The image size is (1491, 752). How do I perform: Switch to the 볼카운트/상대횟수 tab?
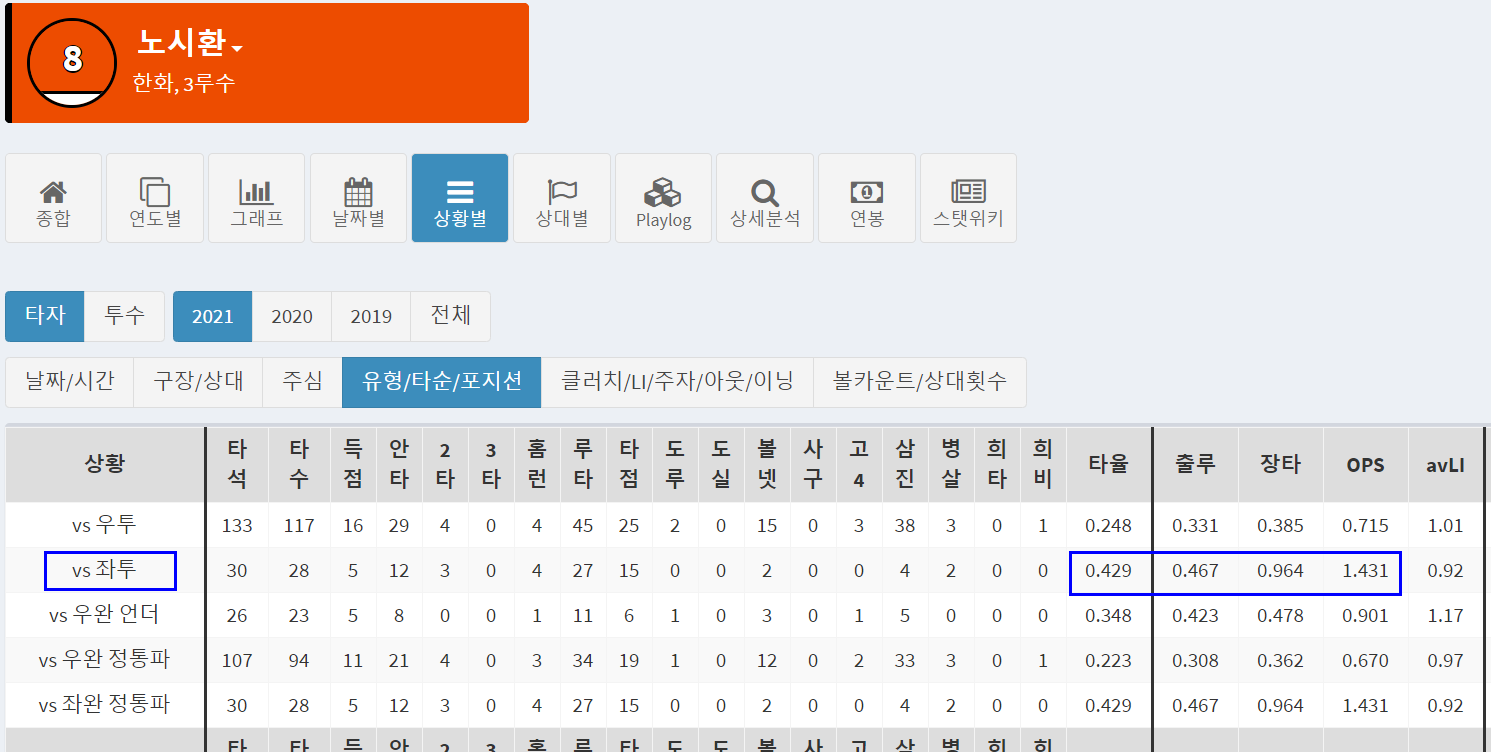click(920, 382)
